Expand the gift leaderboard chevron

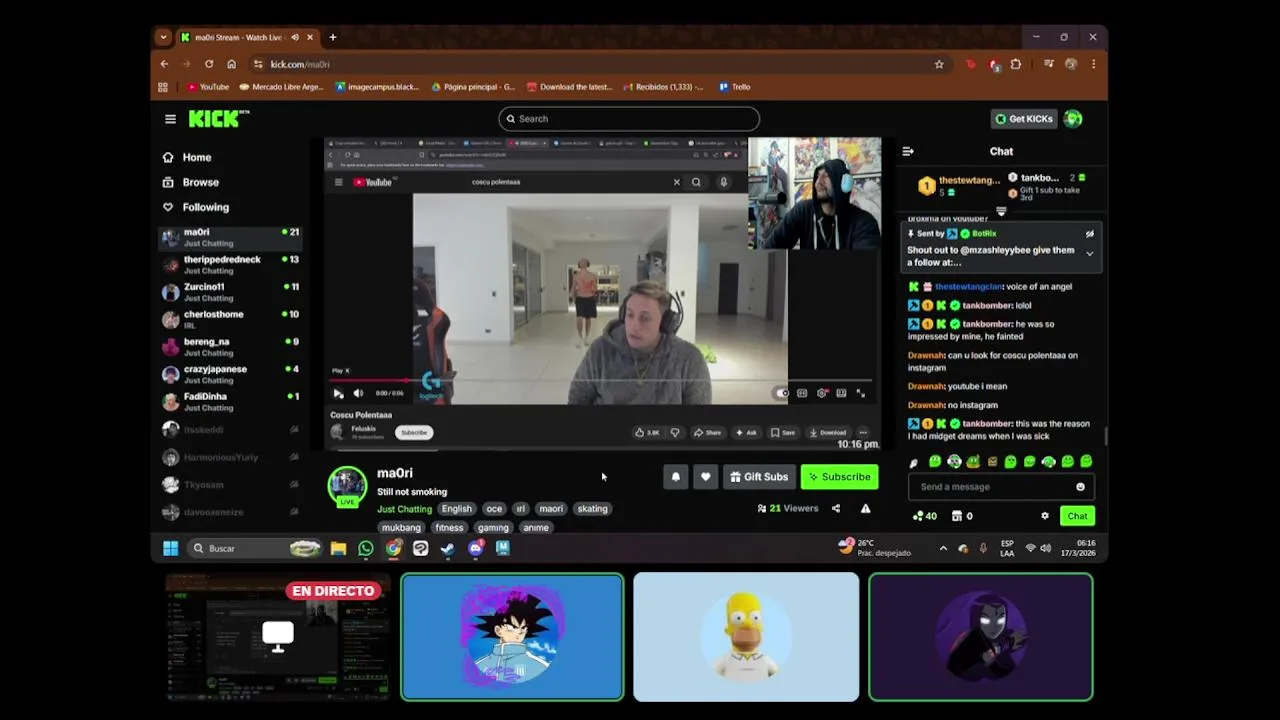pyautogui.click(x=1001, y=211)
